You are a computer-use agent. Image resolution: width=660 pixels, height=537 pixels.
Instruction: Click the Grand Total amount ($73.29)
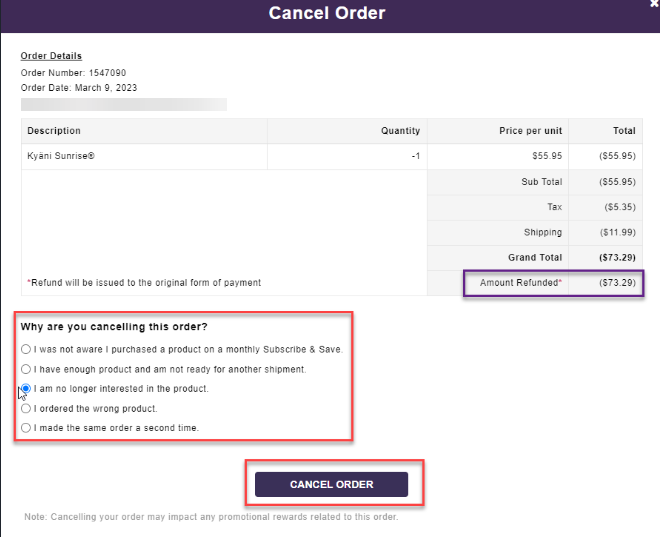[x=617, y=258]
